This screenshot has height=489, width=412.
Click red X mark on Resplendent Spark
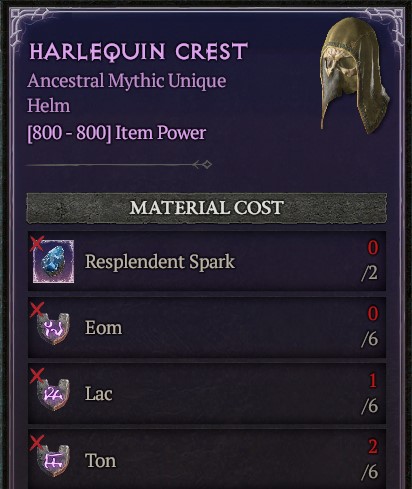click(x=37, y=244)
